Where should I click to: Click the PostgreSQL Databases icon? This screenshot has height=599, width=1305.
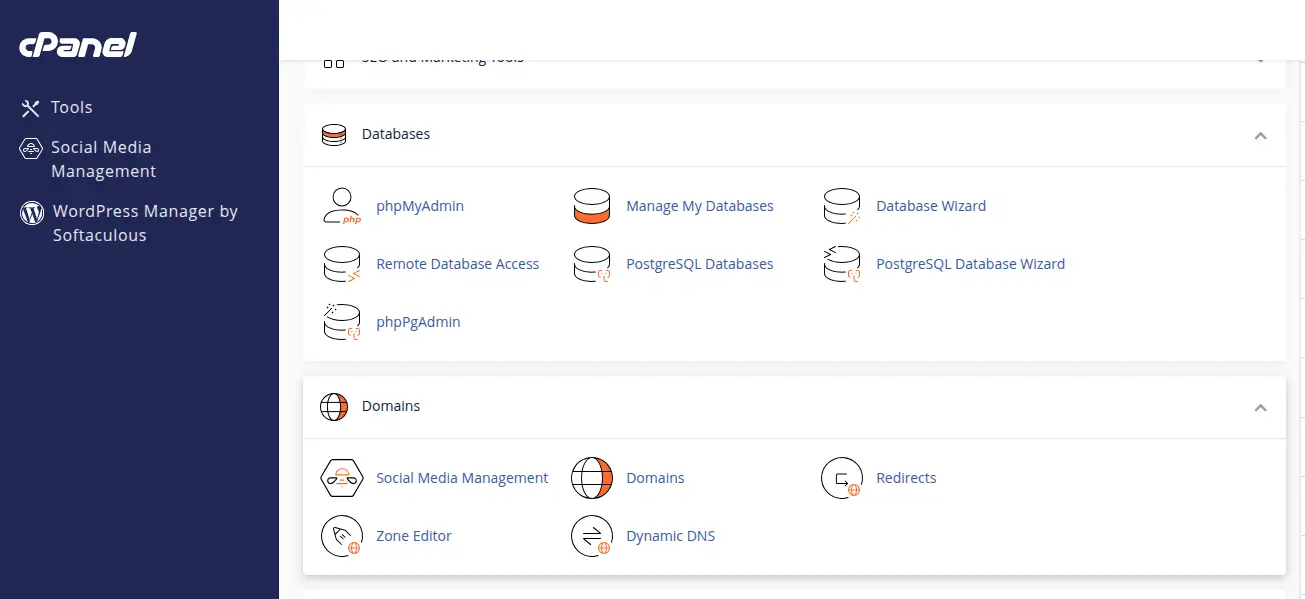[592, 264]
